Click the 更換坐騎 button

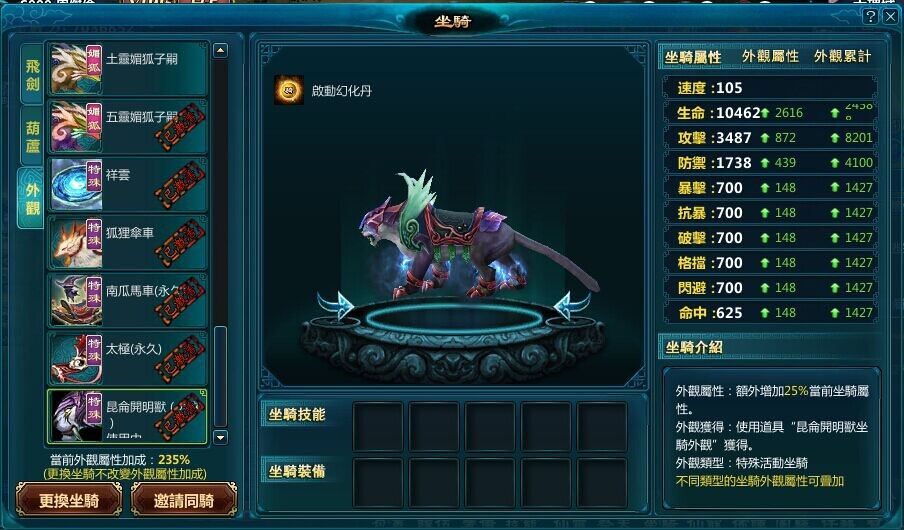tap(69, 499)
